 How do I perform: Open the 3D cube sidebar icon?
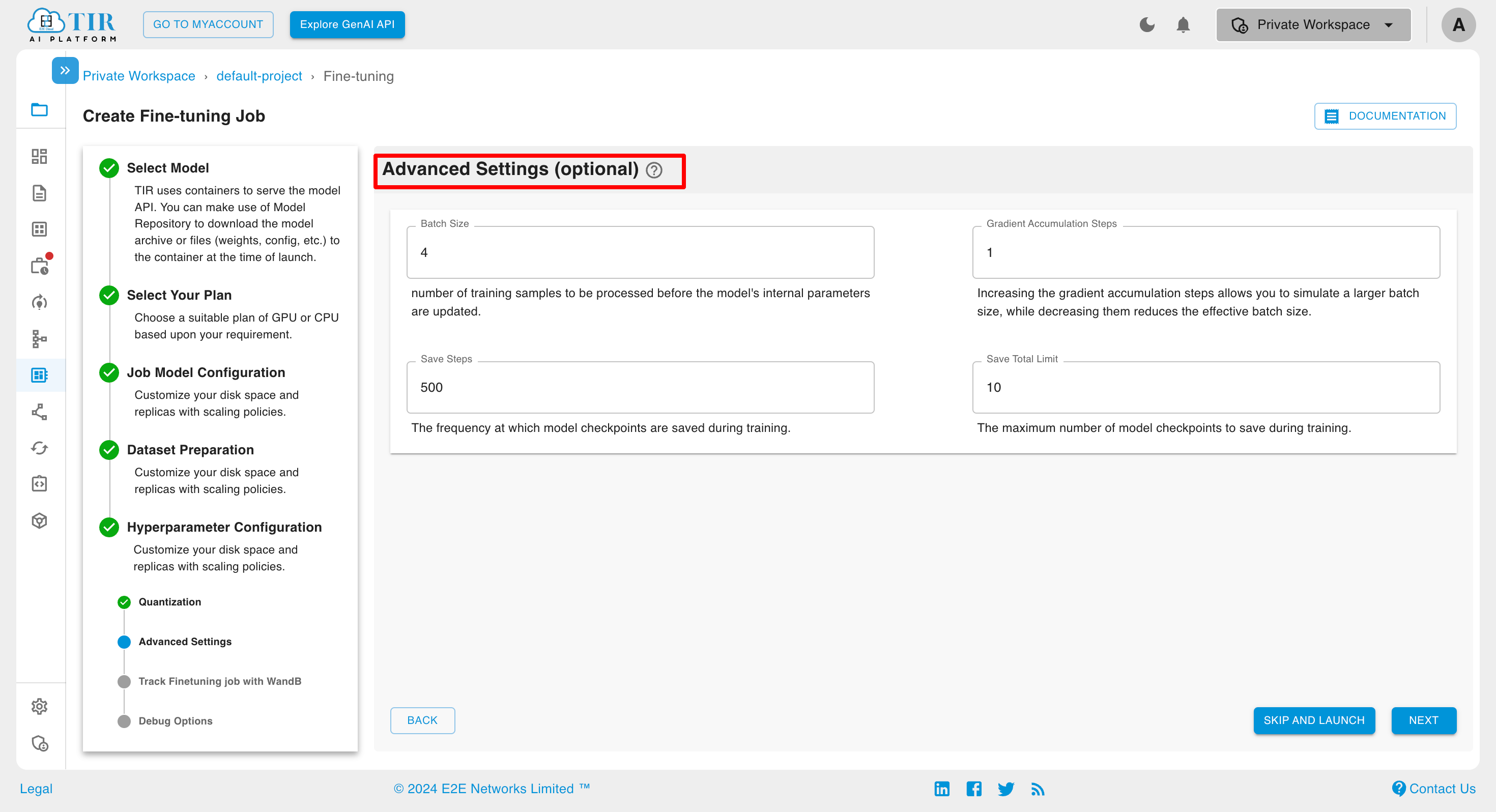pos(40,520)
